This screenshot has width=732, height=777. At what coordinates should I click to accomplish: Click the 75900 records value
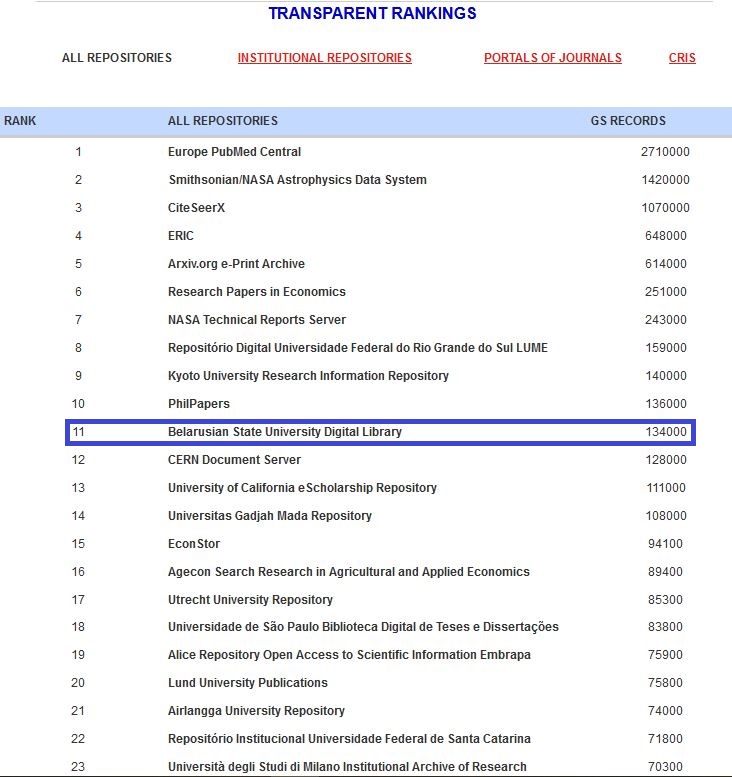(x=665, y=655)
